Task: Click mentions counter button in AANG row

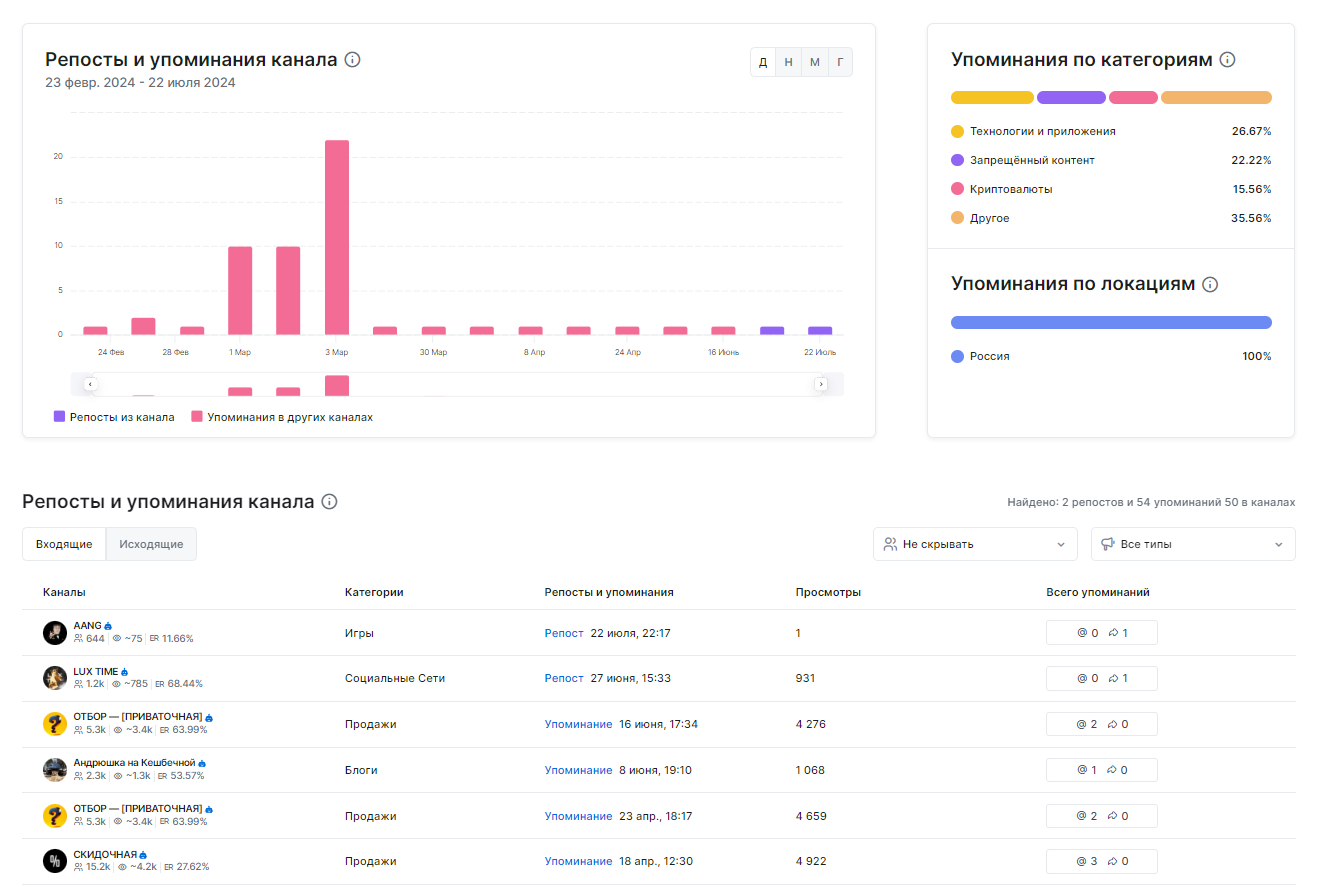Action: pyautogui.click(x=1102, y=633)
